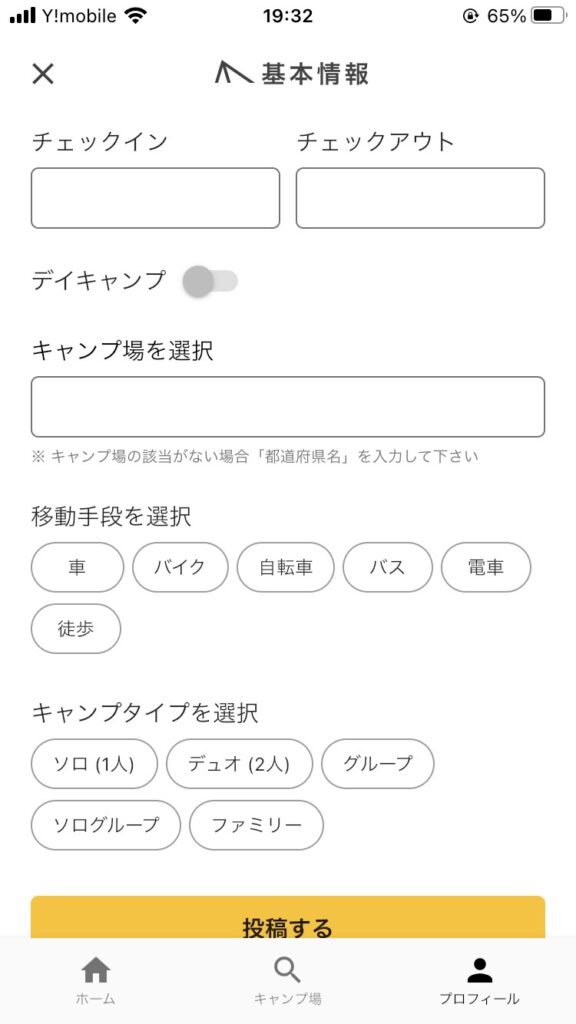Open the キャンプ場を選択 field
The height and width of the screenshot is (1024, 576).
pos(288,407)
